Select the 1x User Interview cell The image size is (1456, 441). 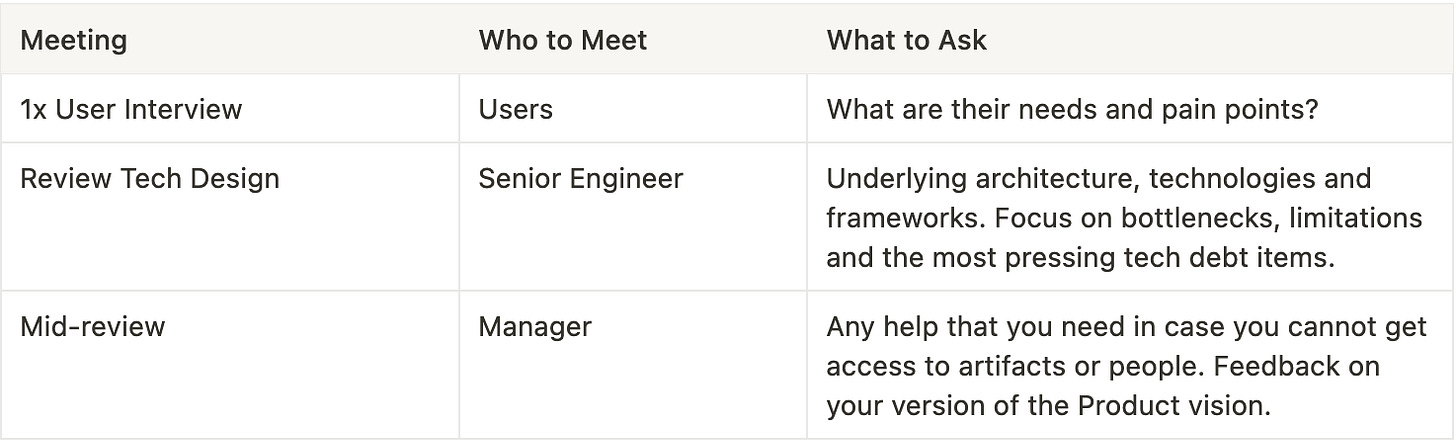[230, 108]
